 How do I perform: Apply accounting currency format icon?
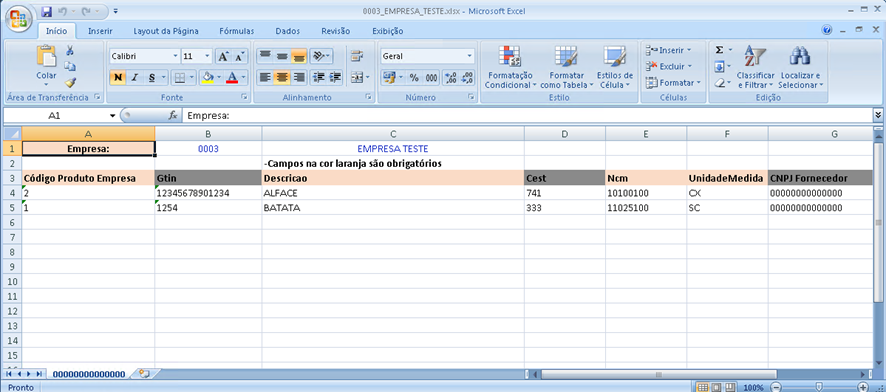point(388,77)
